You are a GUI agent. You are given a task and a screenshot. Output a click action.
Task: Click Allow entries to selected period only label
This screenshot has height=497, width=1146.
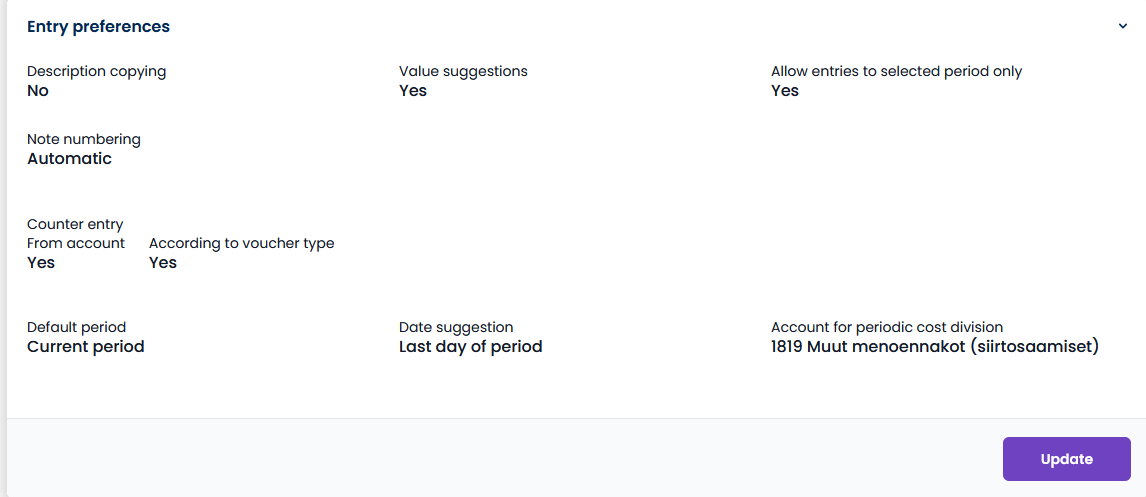[897, 71]
